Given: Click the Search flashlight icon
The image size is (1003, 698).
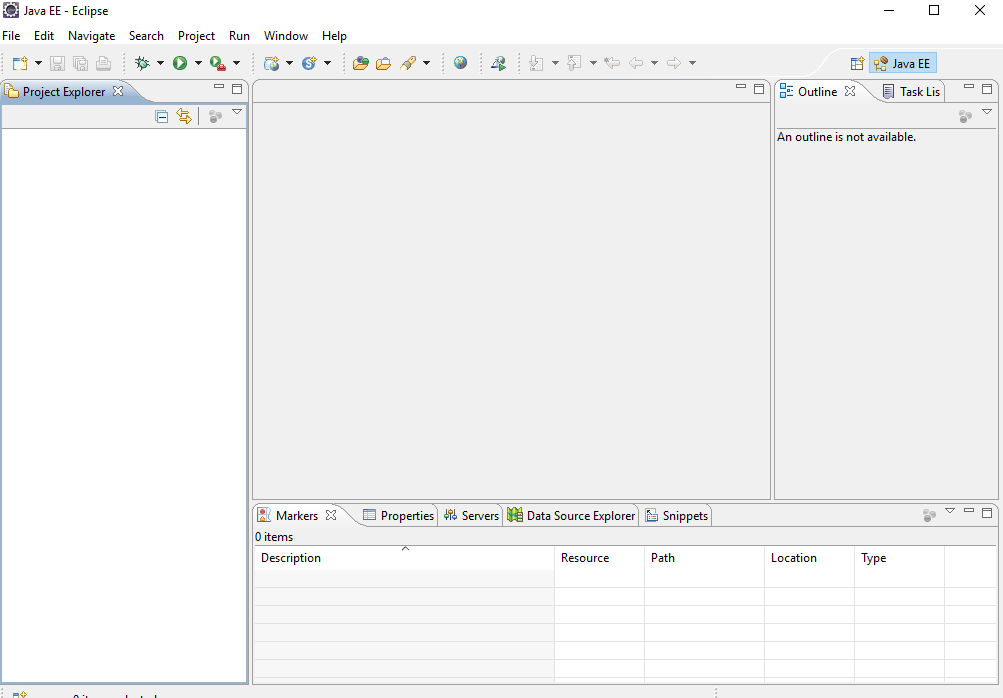Looking at the screenshot, I should (x=408, y=63).
